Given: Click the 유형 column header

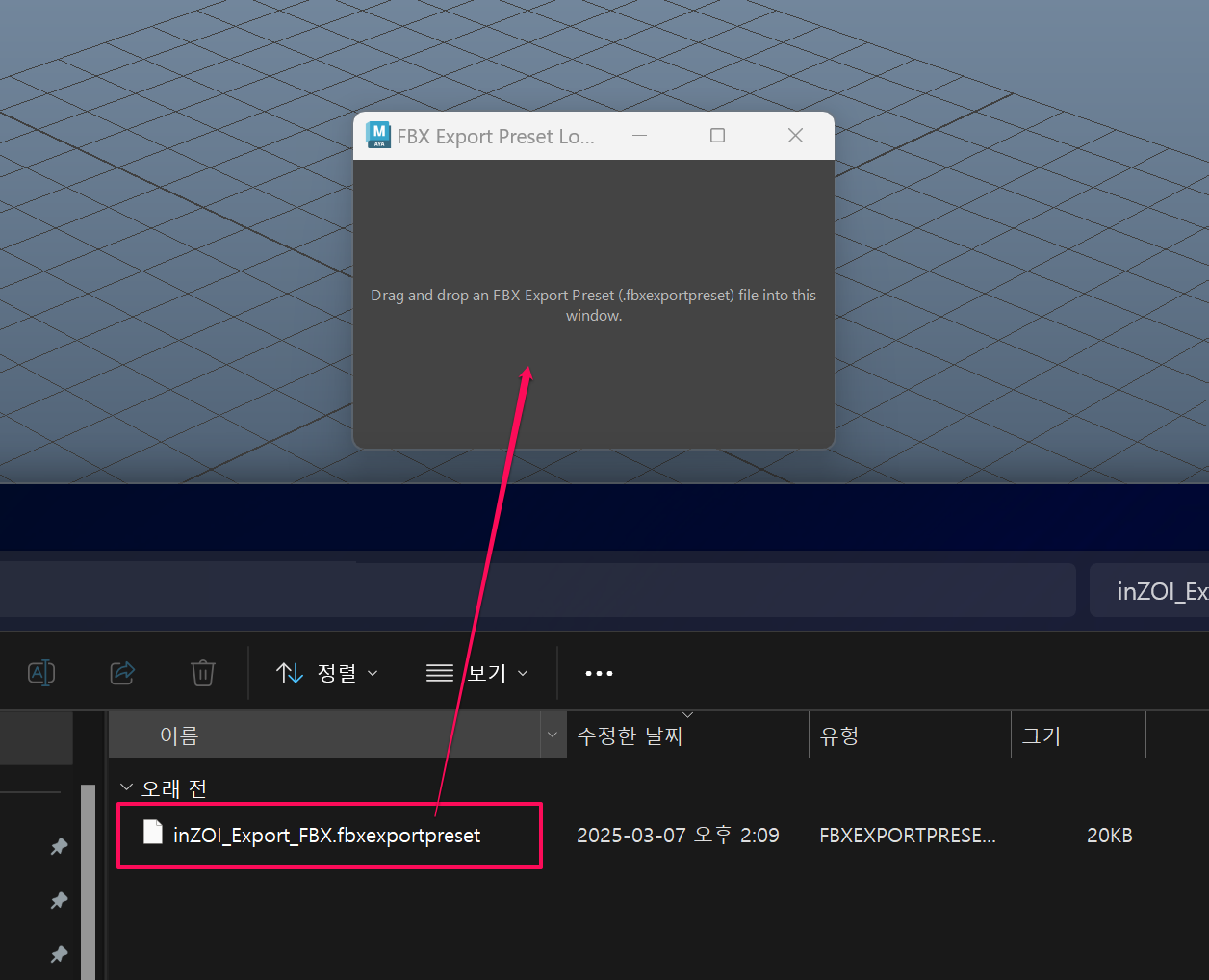Looking at the screenshot, I should (x=839, y=736).
